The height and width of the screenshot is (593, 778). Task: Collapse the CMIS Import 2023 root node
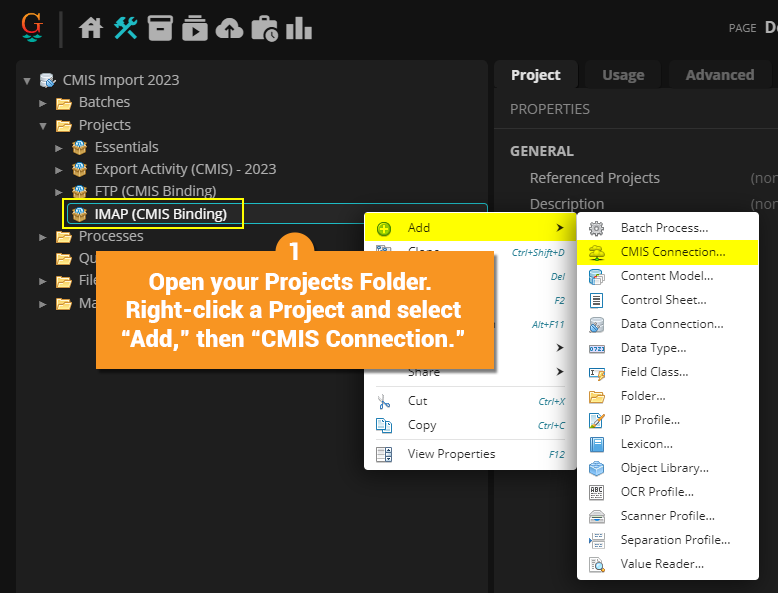click(27, 80)
